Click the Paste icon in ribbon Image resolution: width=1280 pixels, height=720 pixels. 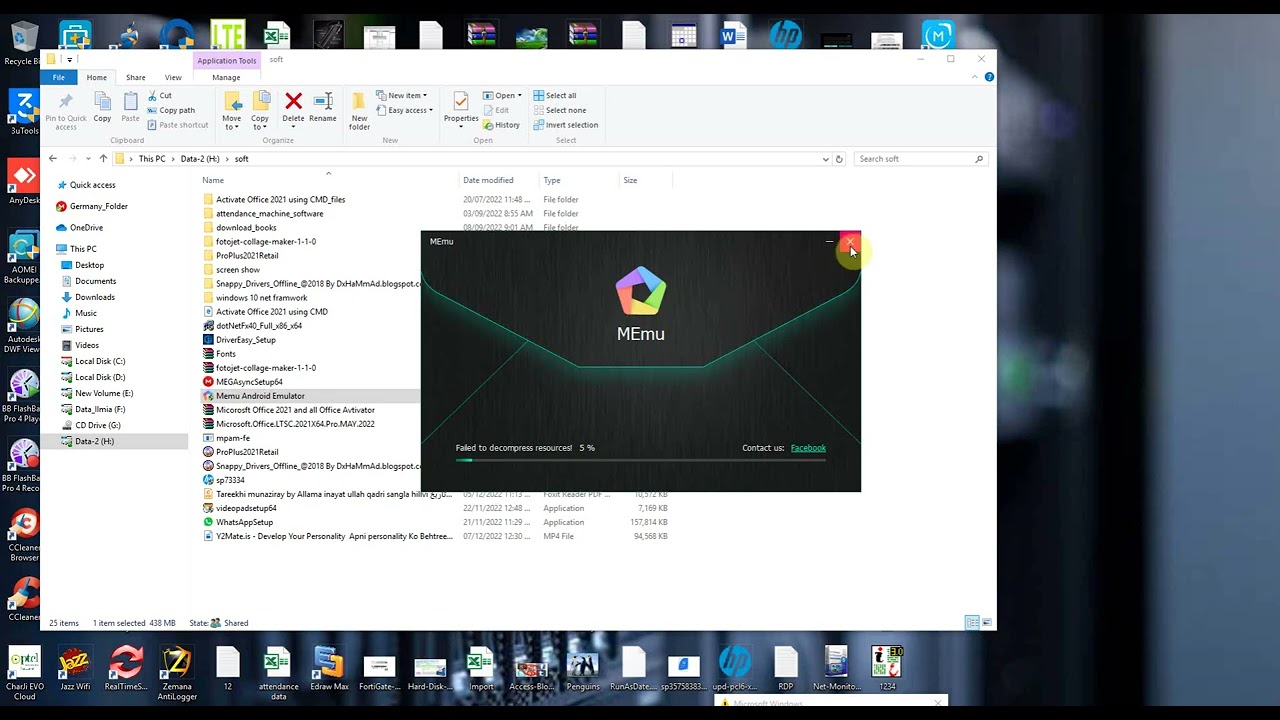(x=130, y=108)
